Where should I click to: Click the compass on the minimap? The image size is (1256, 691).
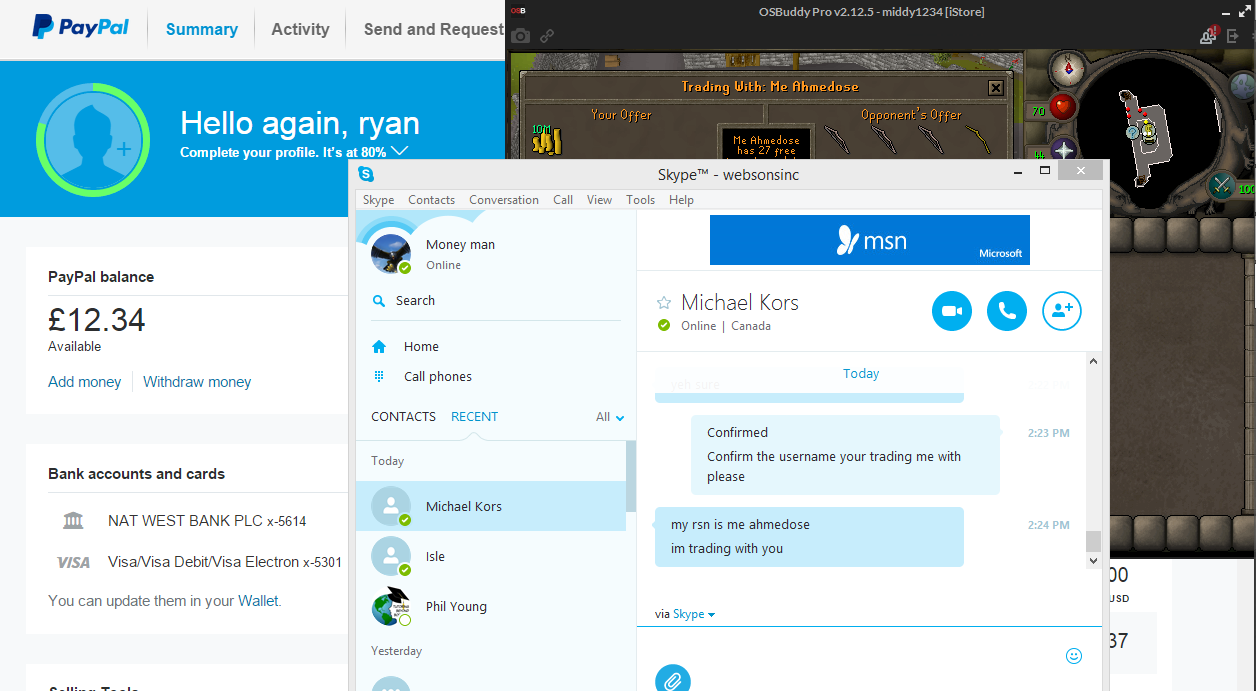[x=1068, y=69]
